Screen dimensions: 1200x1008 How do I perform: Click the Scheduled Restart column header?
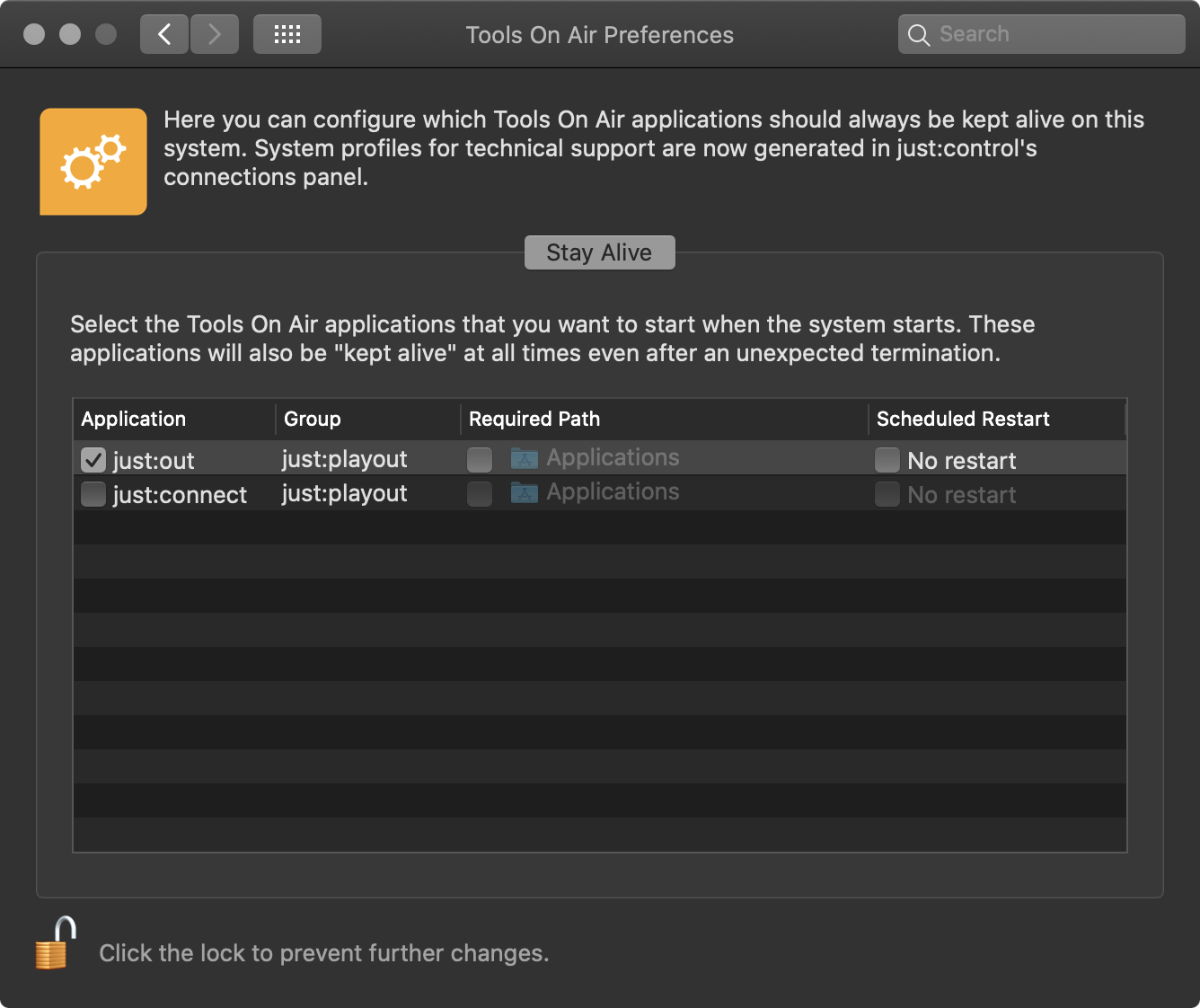coord(997,419)
